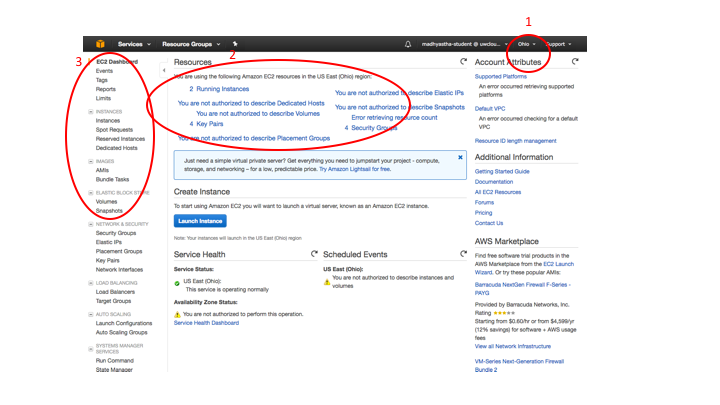Open the Documentation link
Screen dimensions: 720x405
[494, 182]
